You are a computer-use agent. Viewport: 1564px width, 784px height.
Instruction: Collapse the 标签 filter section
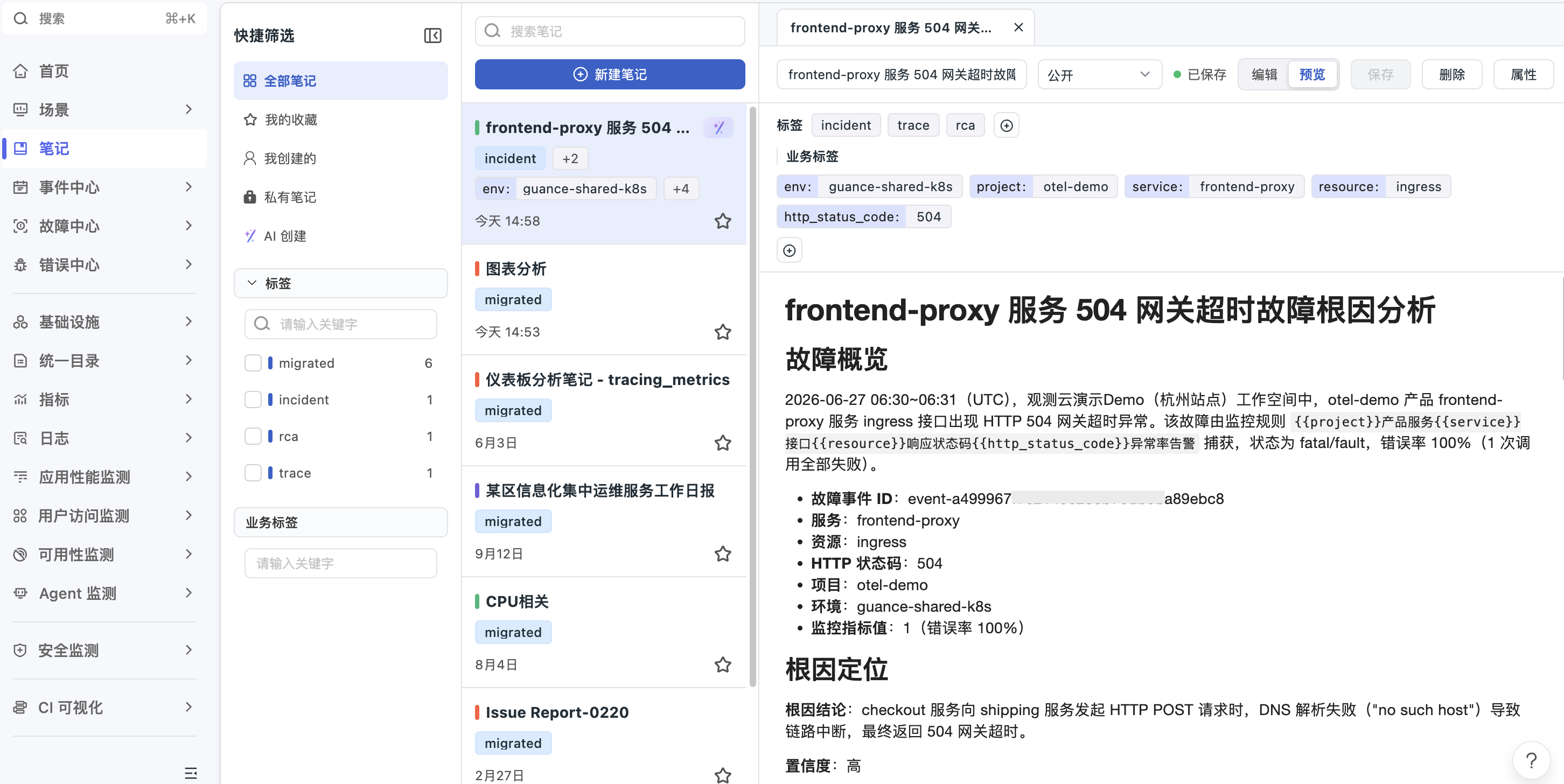coord(340,283)
